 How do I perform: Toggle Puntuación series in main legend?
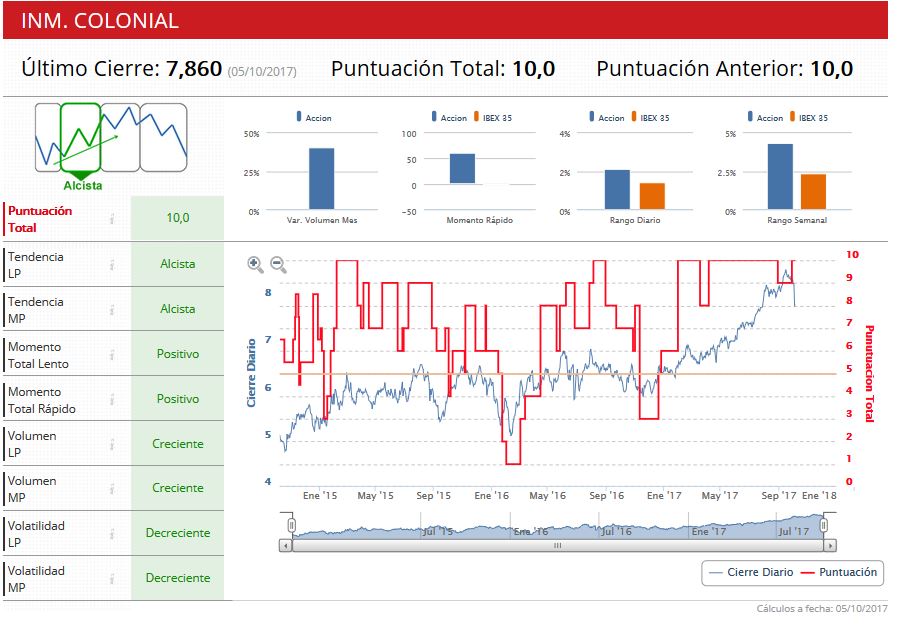pos(839,572)
